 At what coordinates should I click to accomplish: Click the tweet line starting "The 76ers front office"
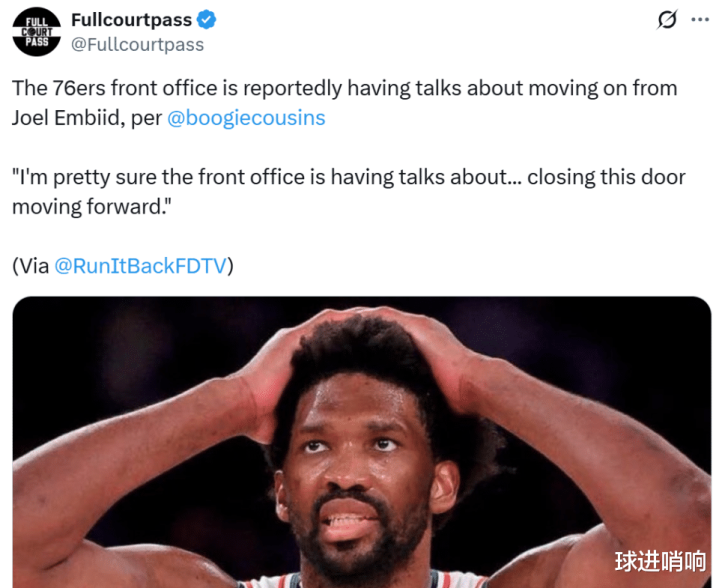pos(344,88)
